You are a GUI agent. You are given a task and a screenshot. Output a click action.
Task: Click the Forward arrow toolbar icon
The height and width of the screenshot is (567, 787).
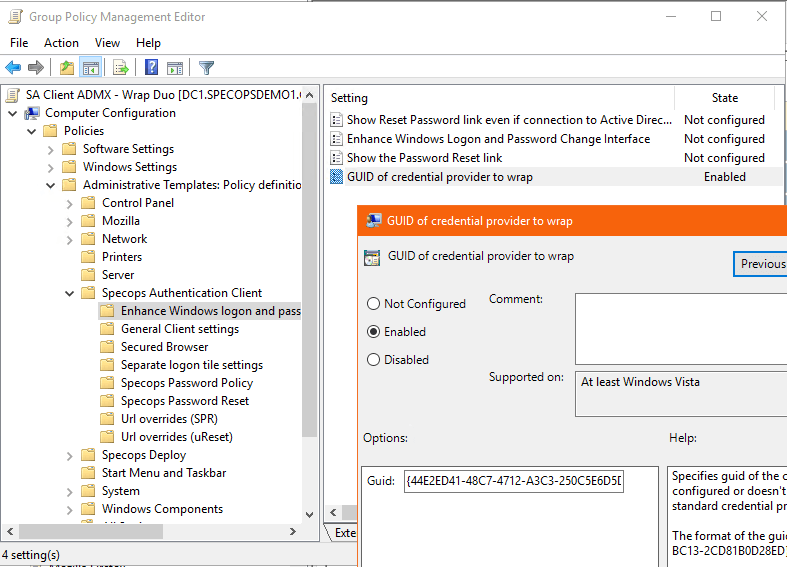pyautogui.click(x=36, y=67)
